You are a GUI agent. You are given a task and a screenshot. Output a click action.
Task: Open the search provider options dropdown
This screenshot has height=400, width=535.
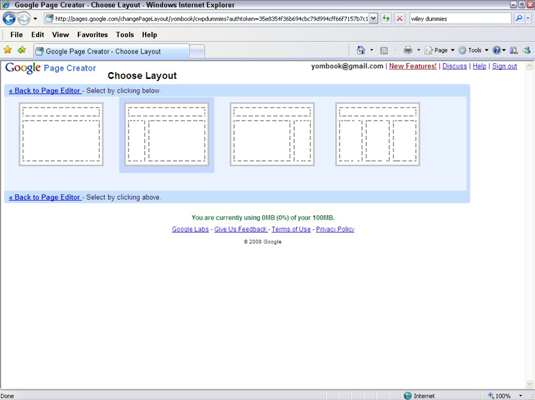(x=528, y=18)
